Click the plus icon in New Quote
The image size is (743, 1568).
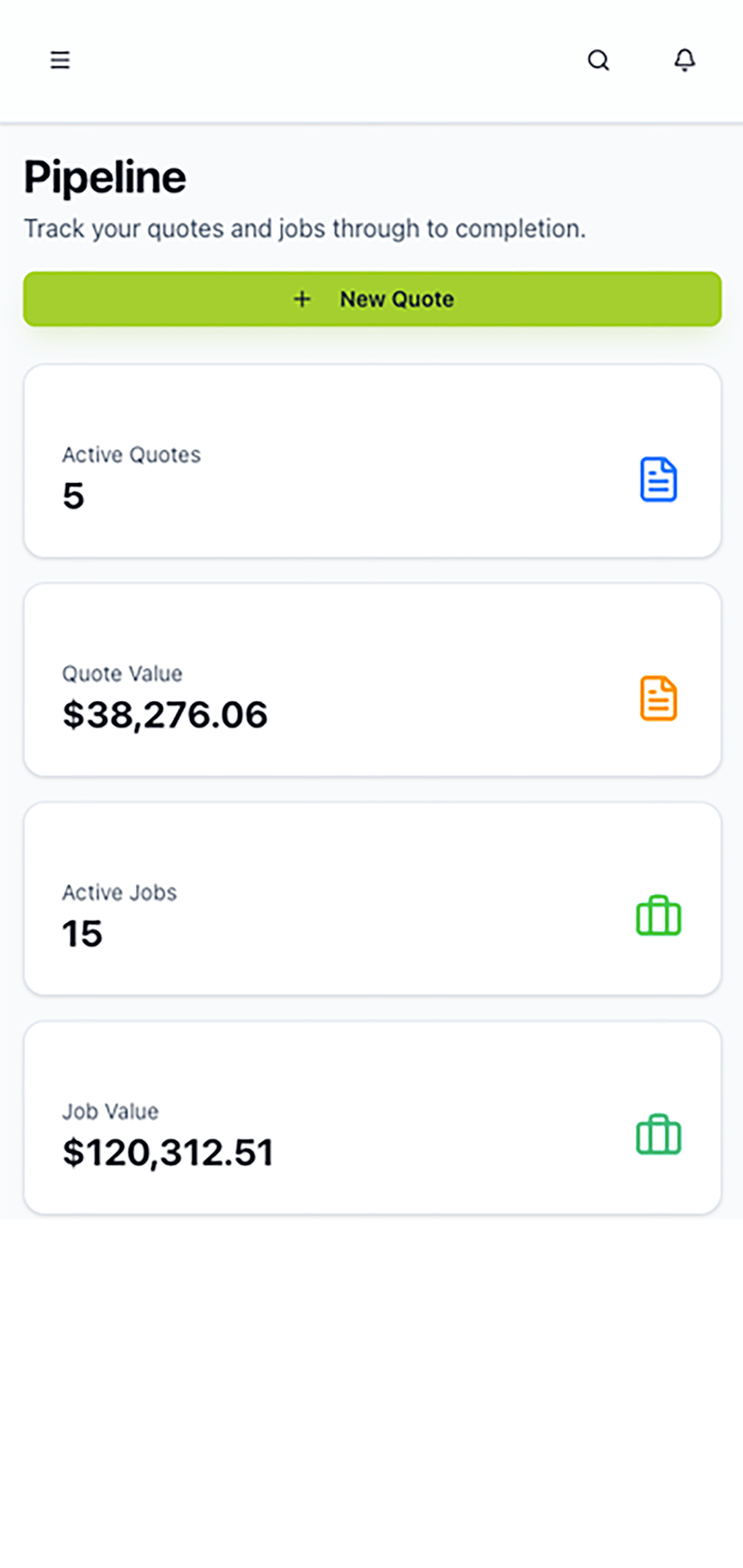(302, 299)
